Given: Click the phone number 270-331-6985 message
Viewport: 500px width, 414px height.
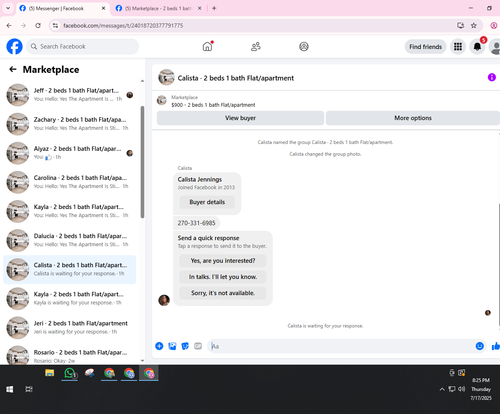Looking at the screenshot, I should (196, 223).
